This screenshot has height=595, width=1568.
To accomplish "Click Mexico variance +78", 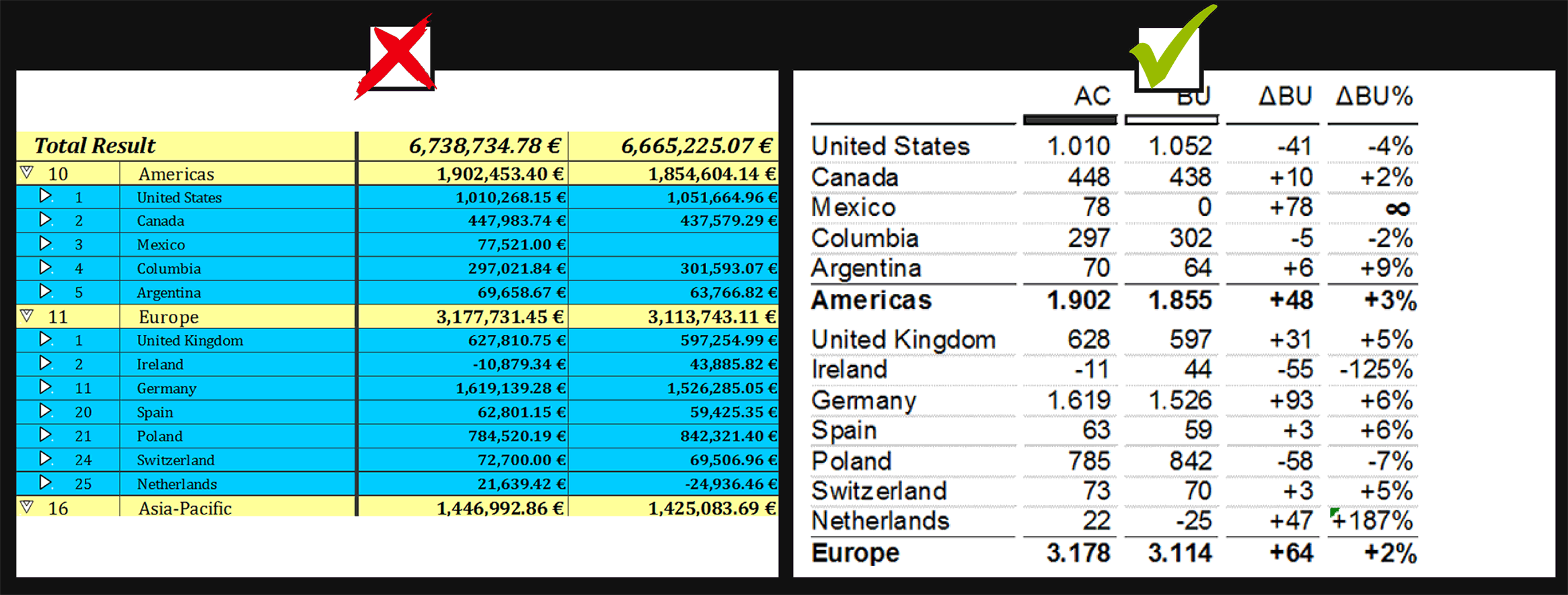I will [1291, 207].
